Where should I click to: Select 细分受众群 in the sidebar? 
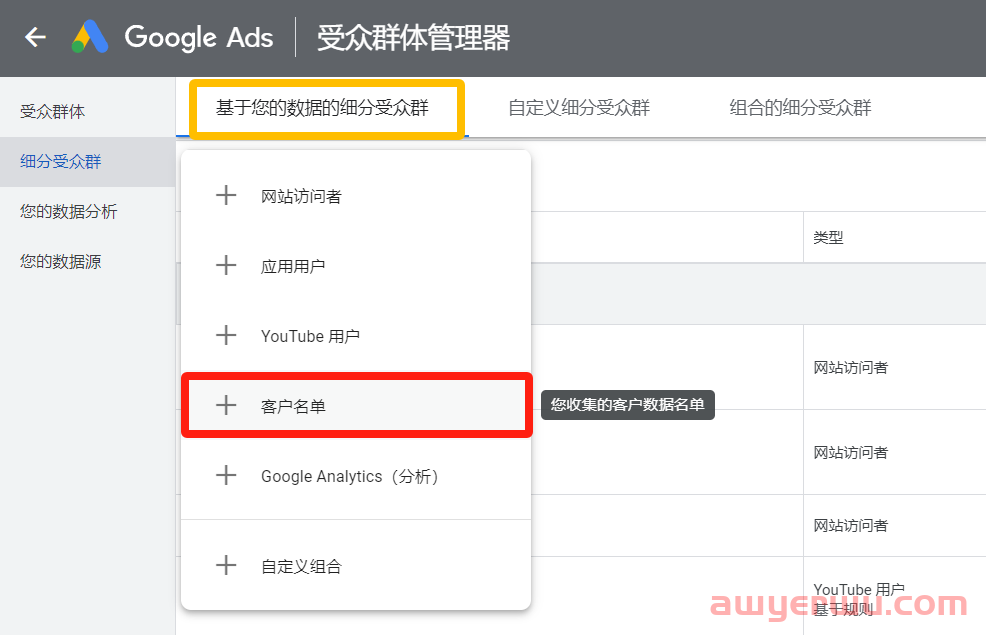pyautogui.click(x=87, y=162)
